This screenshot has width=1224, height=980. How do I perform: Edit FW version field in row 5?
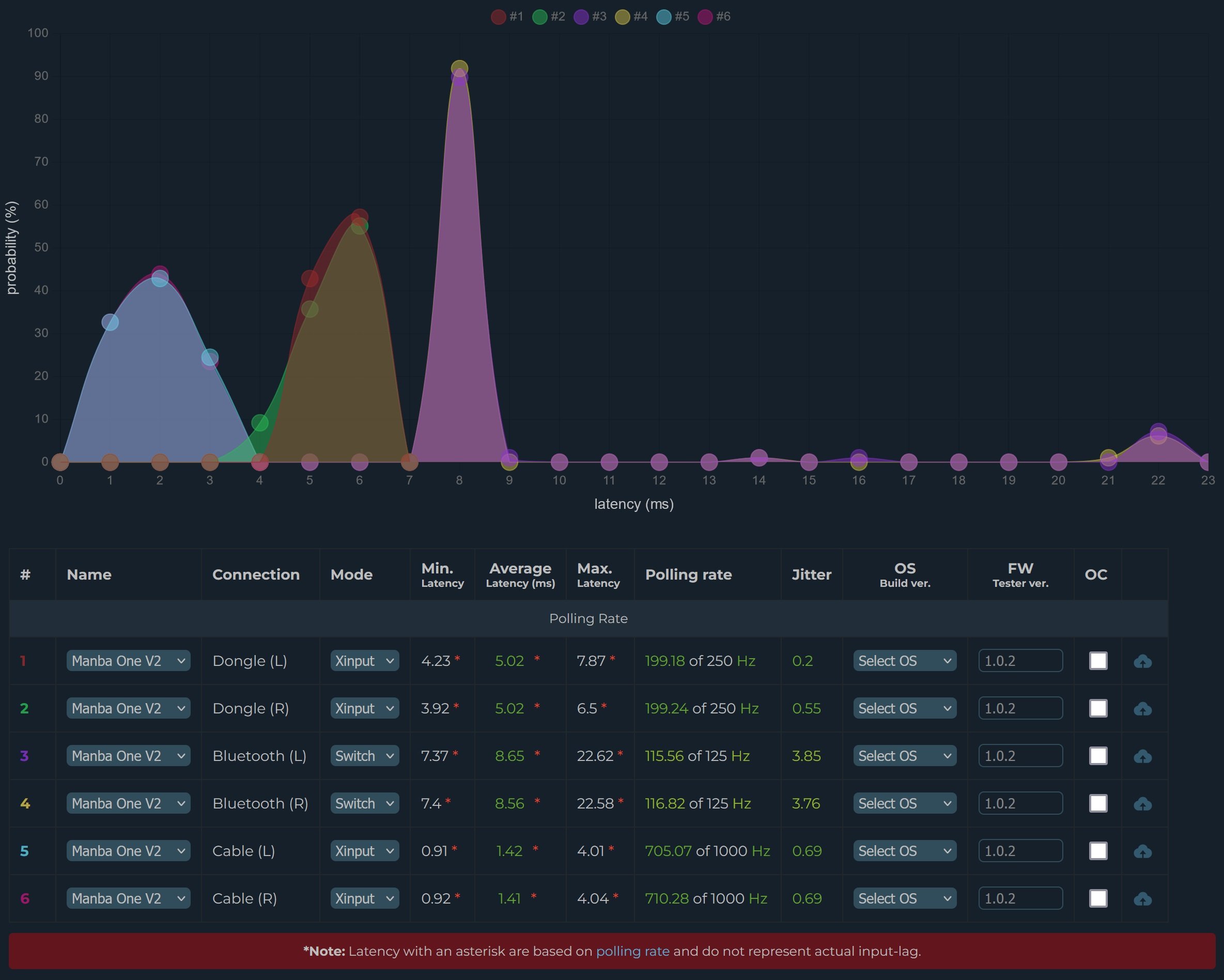pyautogui.click(x=1020, y=851)
